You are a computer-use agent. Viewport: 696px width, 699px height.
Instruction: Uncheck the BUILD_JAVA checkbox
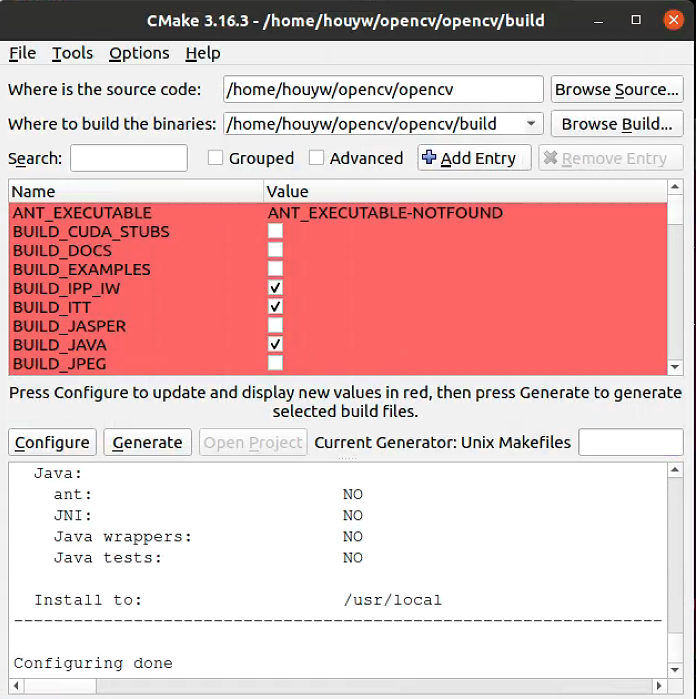(275, 345)
